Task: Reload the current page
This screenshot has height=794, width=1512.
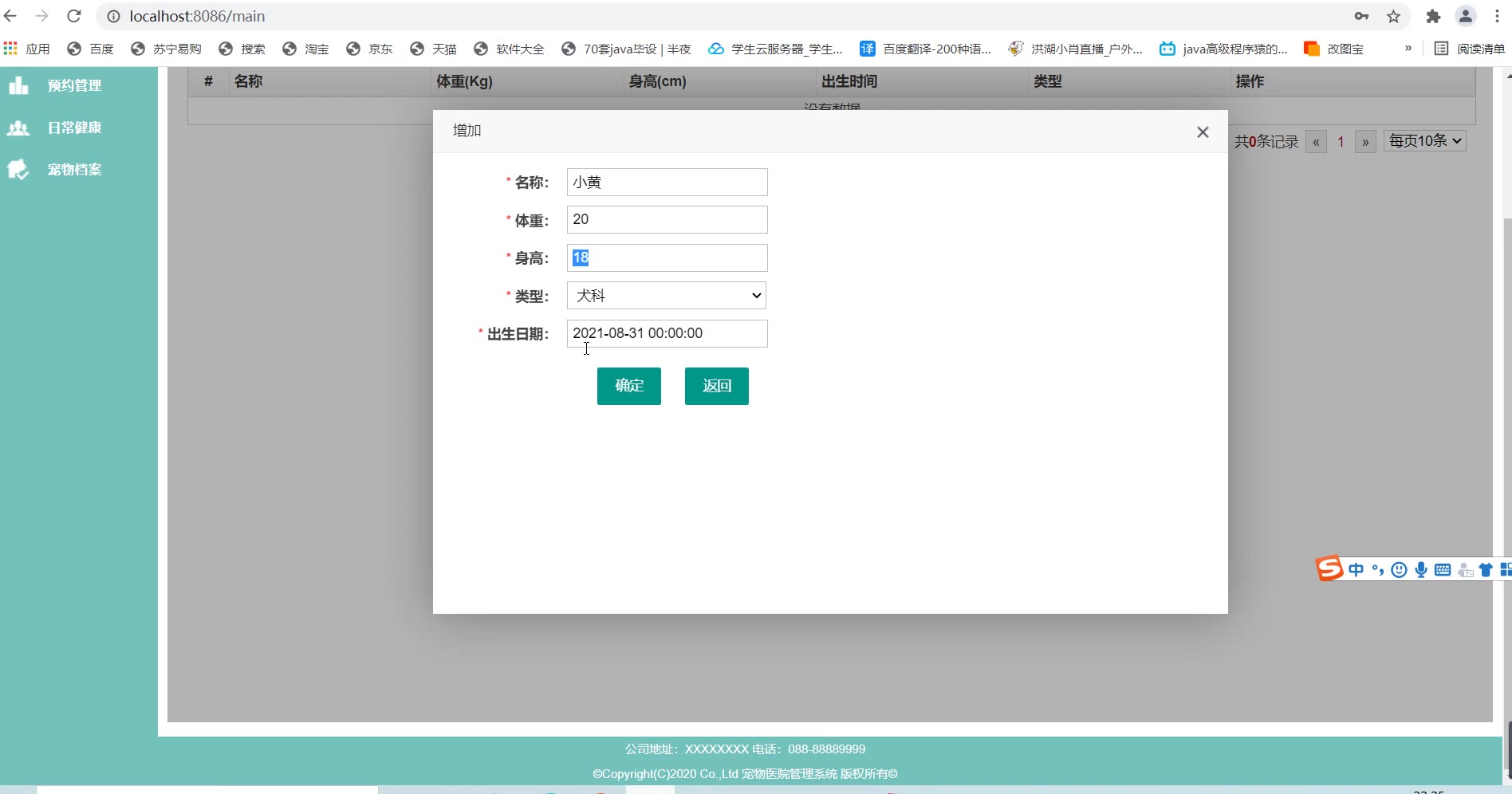Action: coord(74,16)
